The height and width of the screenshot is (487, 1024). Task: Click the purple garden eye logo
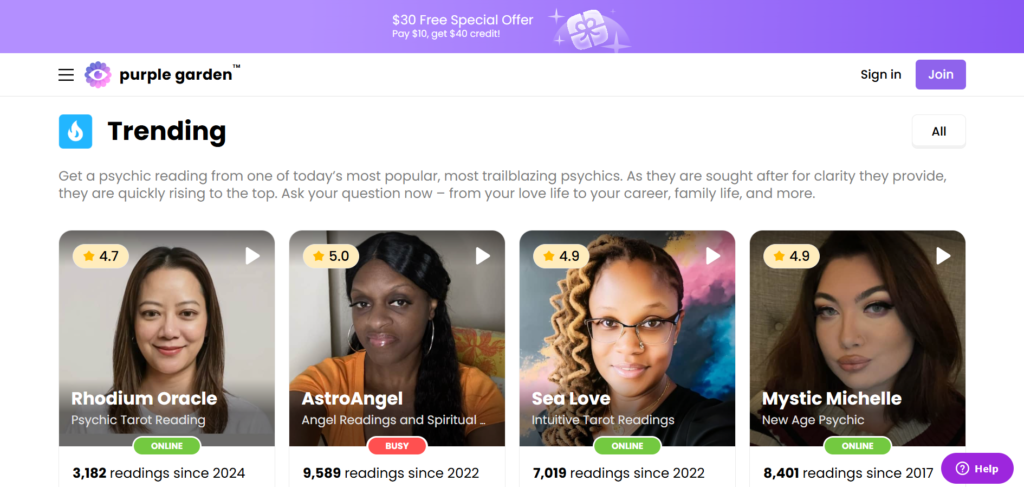(x=98, y=75)
